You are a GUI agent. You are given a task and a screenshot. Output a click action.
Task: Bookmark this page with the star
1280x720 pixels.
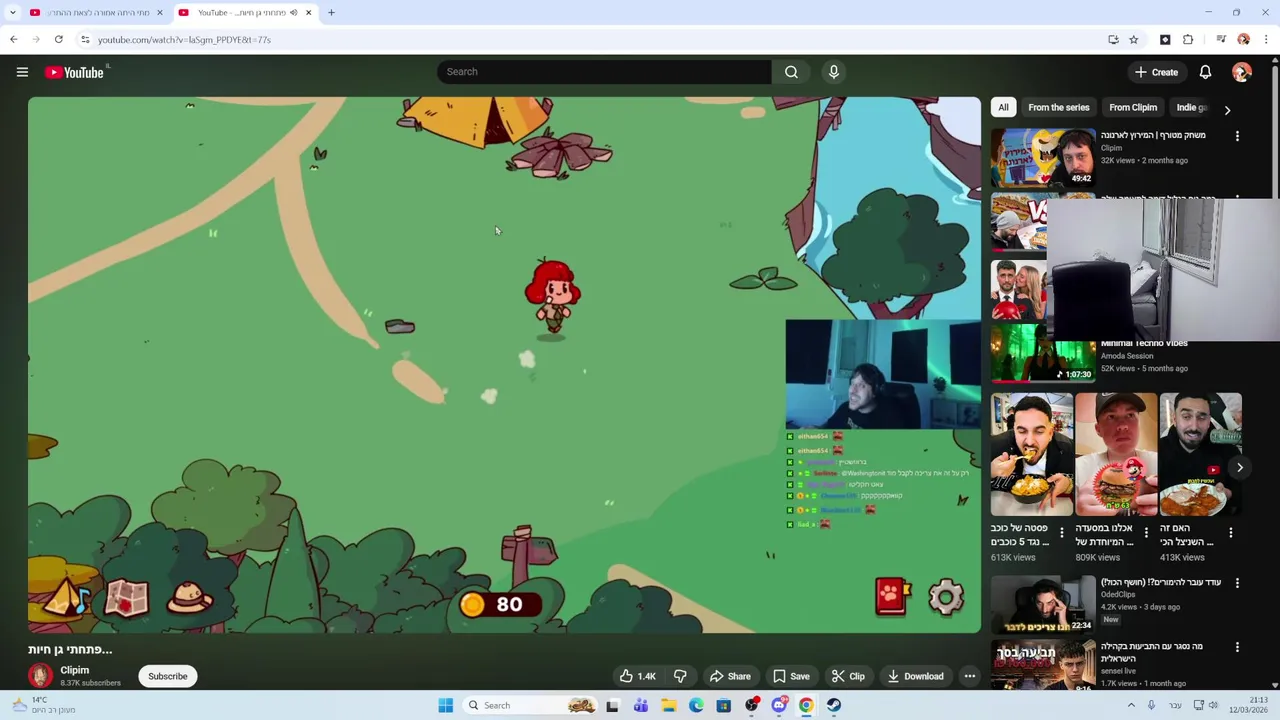pos(1133,40)
